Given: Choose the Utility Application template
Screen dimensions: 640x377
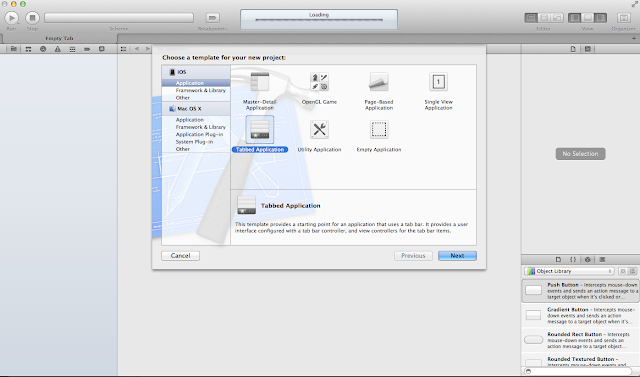Looking at the screenshot, I should [x=319, y=136].
